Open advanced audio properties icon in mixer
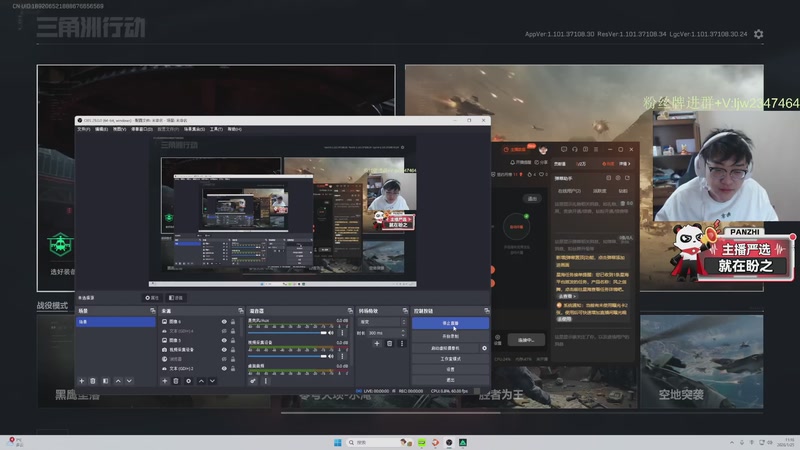800x450 pixels. [253, 381]
